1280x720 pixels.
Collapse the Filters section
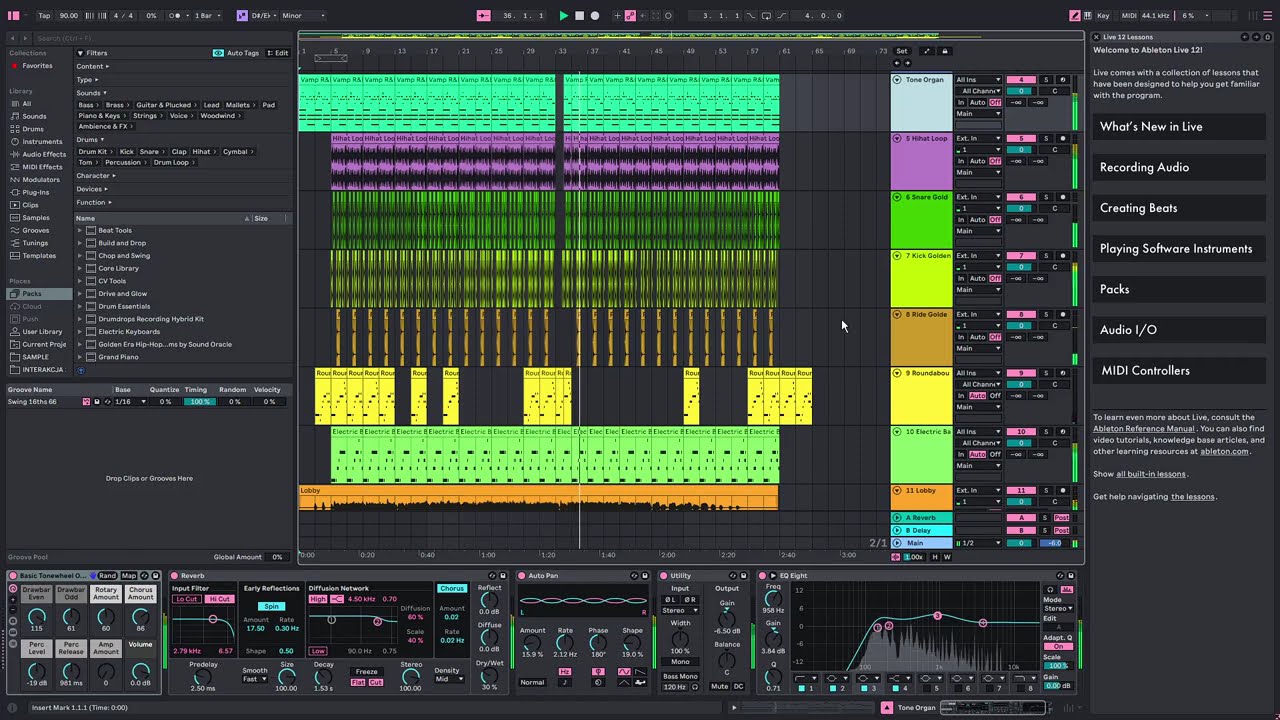coord(80,53)
